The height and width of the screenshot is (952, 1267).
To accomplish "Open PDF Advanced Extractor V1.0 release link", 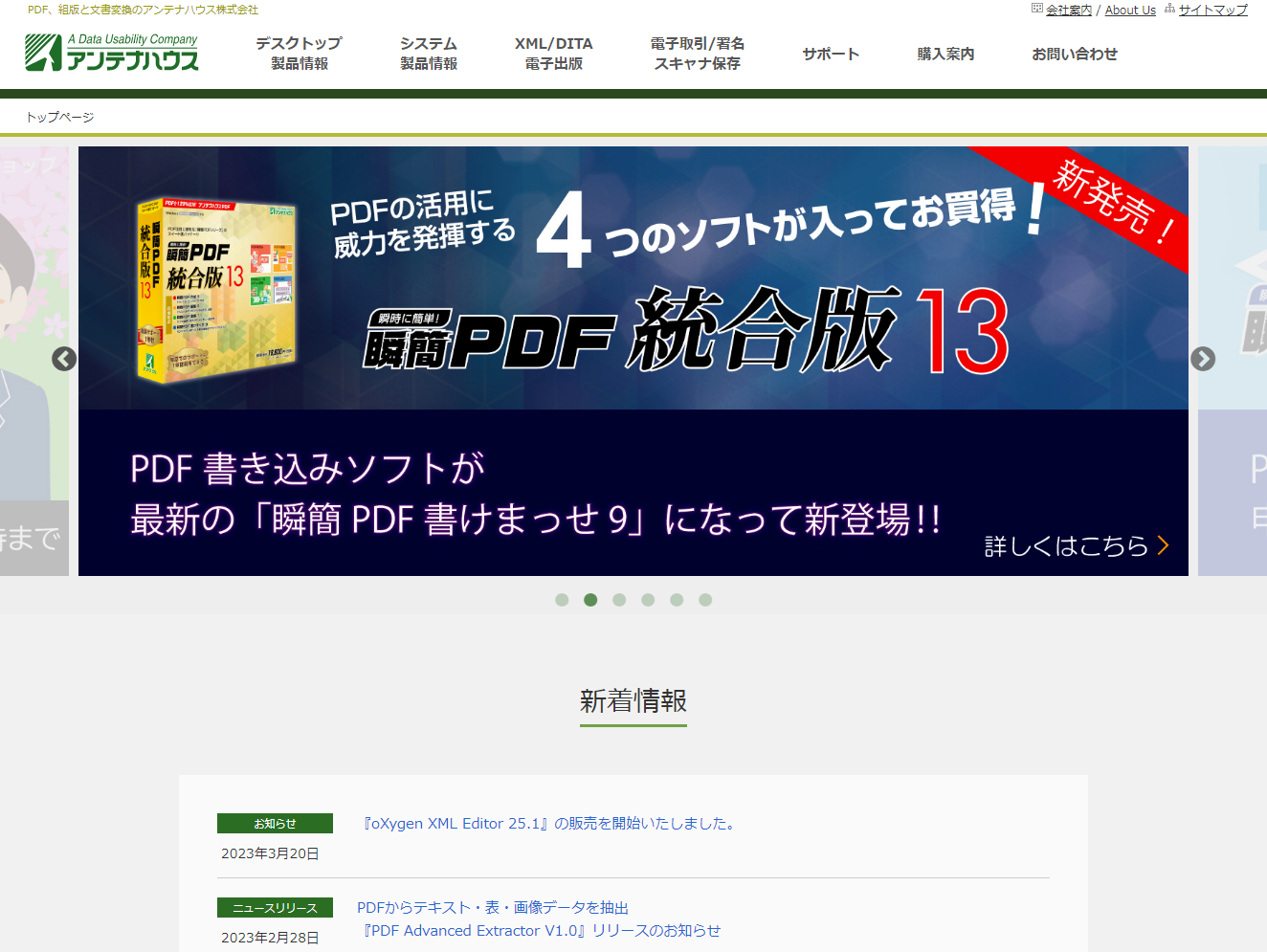I will point(539,930).
